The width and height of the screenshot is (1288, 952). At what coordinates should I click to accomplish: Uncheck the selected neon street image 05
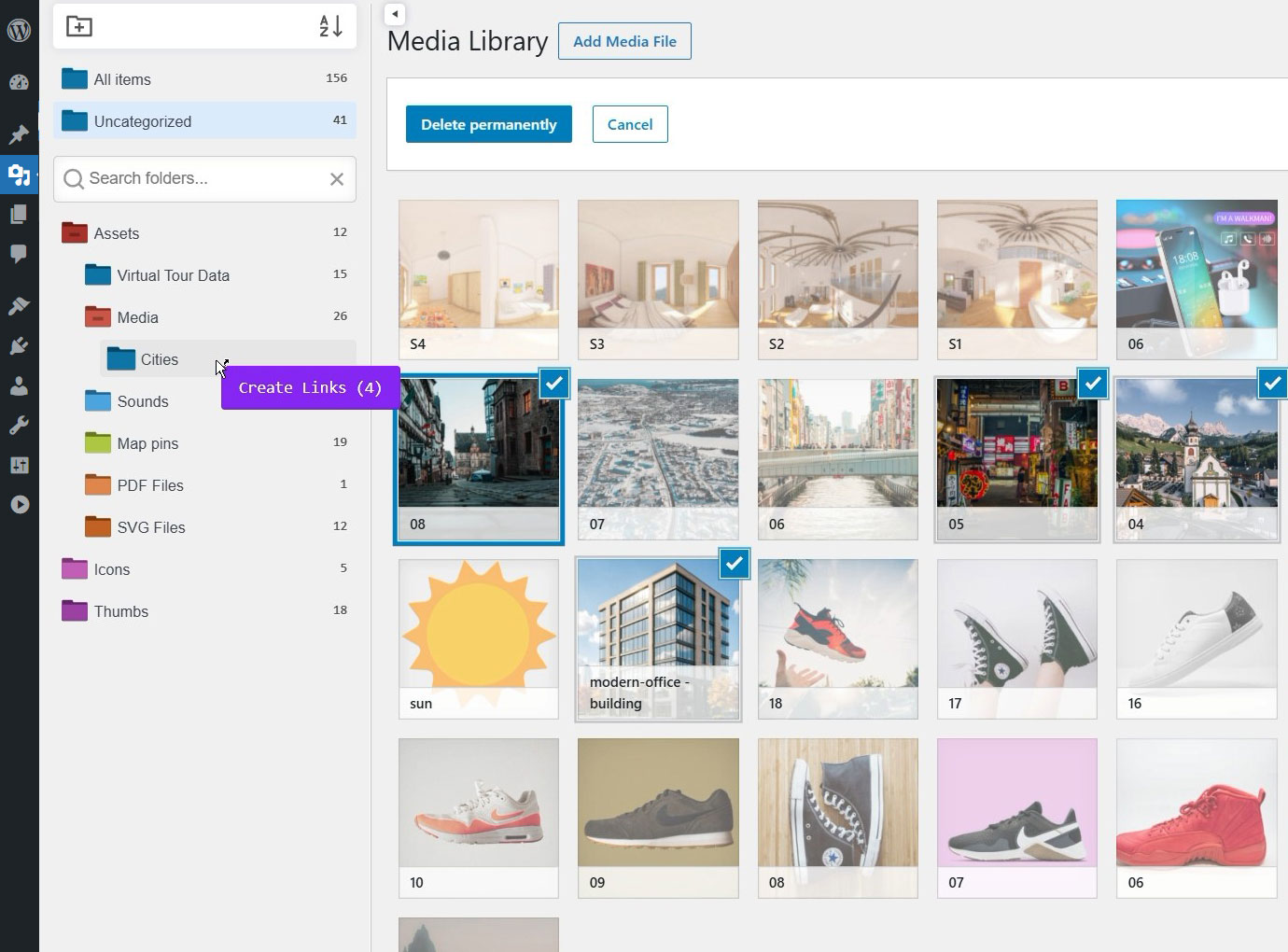[x=1093, y=383]
